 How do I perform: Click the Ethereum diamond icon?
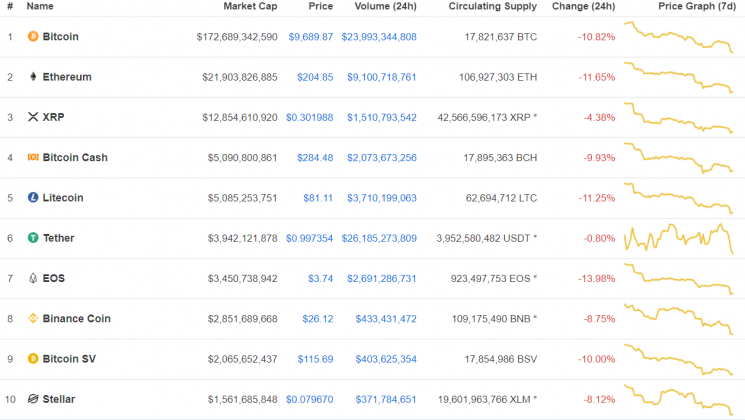point(33,77)
